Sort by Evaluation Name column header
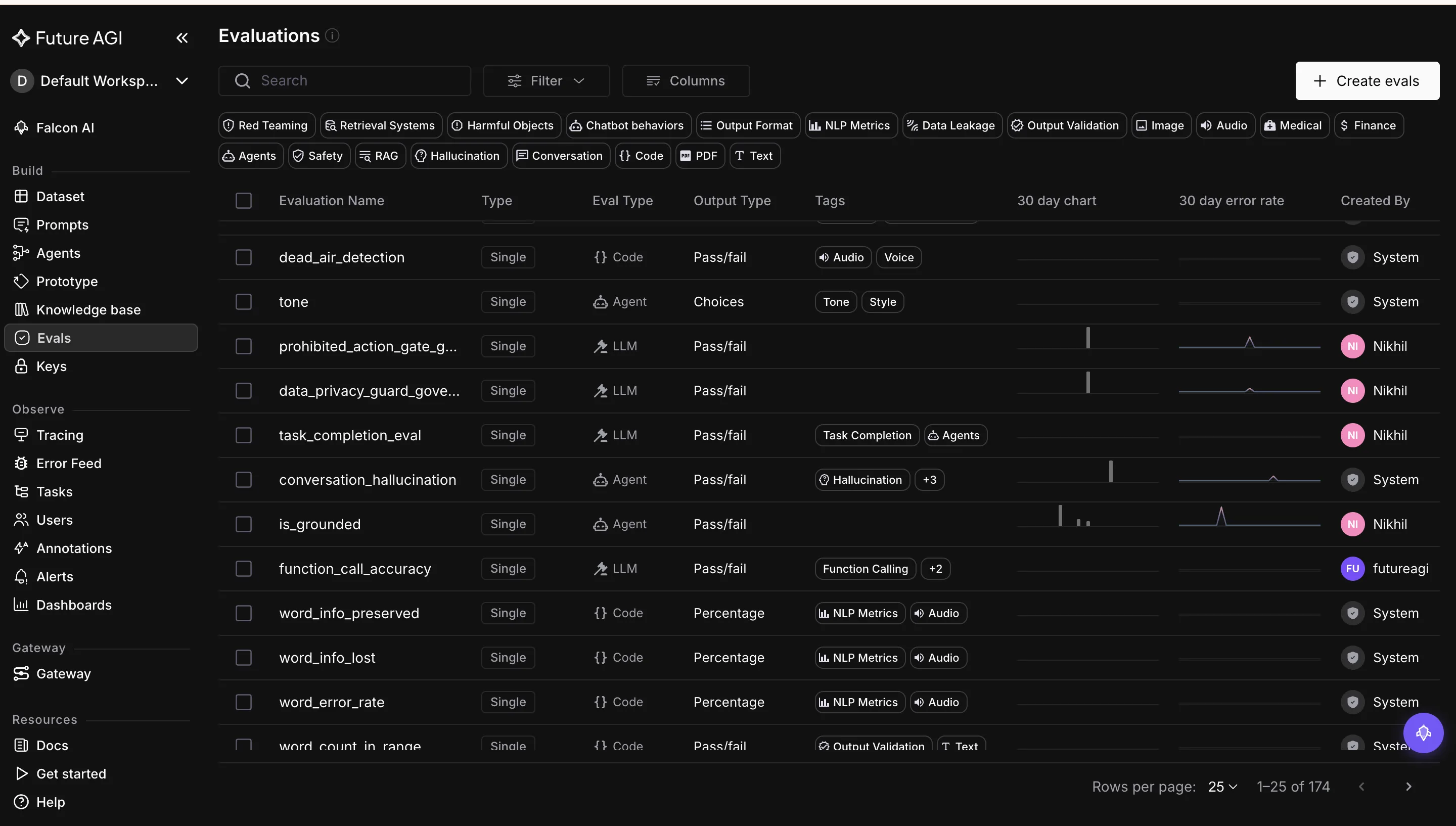Viewport: 1456px width, 826px height. 331,201
